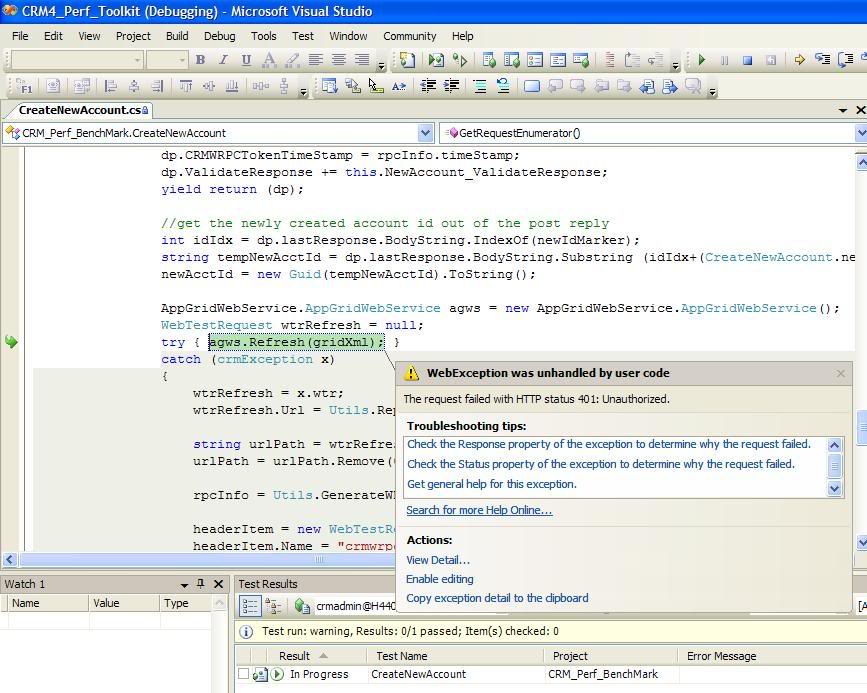Open the Build menu

click(x=177, y=36)
